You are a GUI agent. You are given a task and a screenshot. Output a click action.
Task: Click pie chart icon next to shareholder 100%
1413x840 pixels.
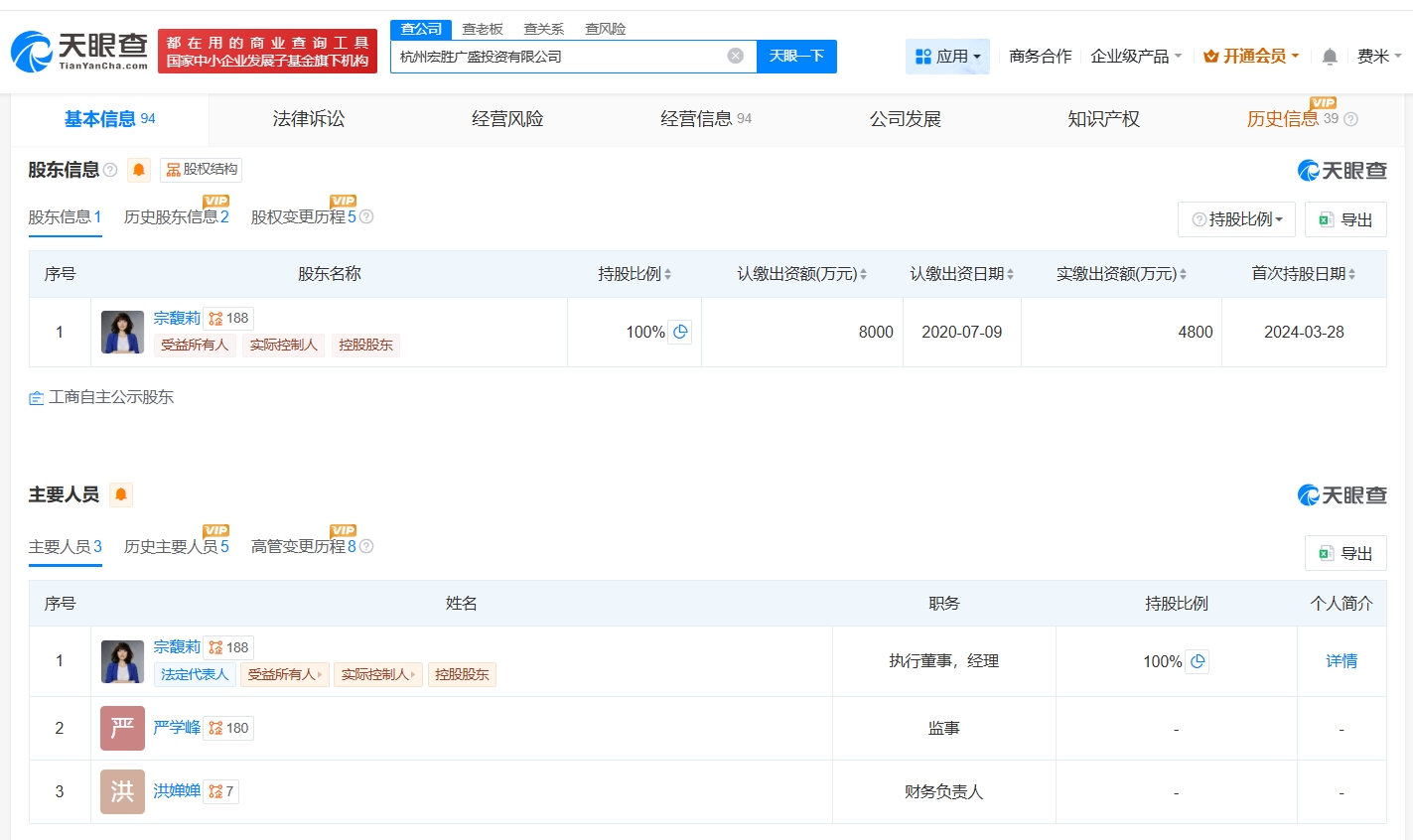[680, 332]
